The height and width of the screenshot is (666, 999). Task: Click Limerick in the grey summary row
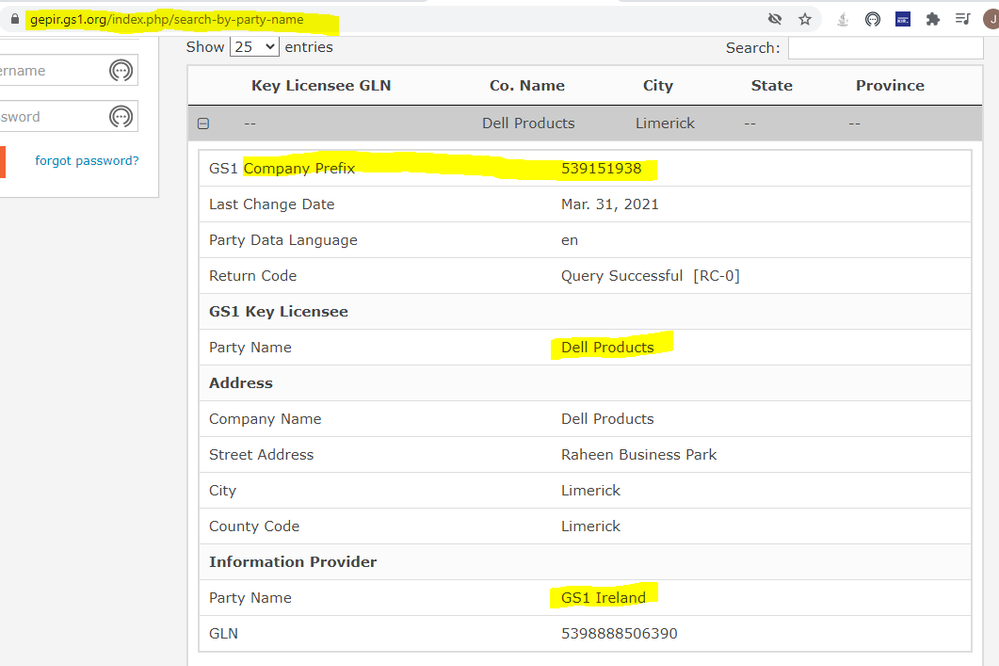[665, 123]
